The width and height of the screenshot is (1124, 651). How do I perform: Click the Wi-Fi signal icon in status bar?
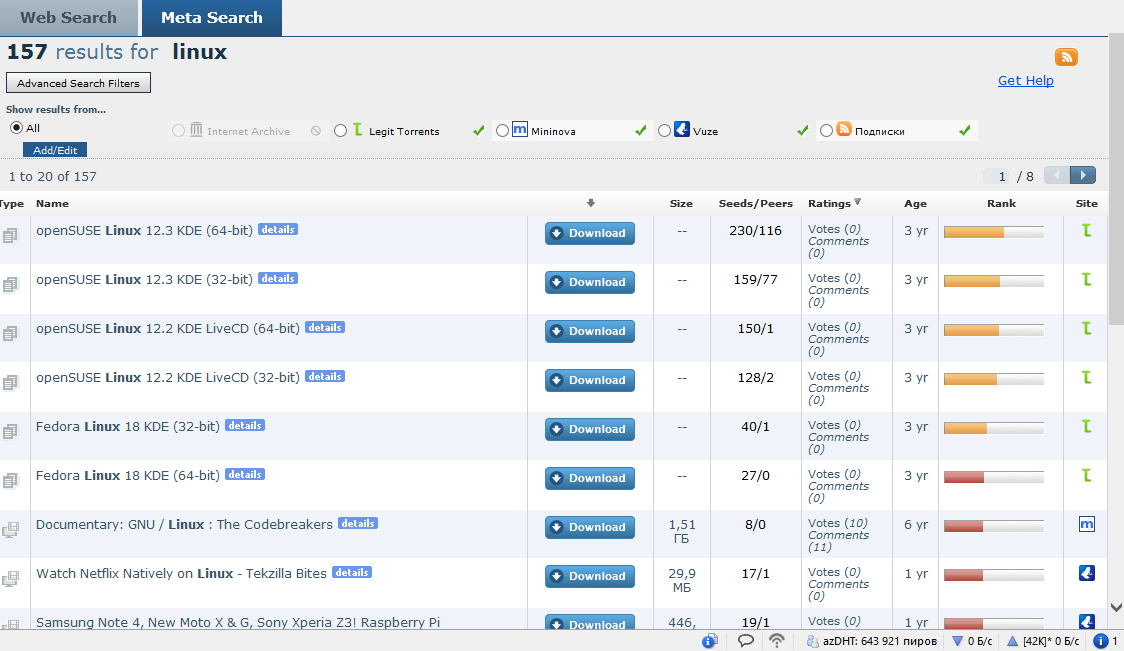point(776,641)
